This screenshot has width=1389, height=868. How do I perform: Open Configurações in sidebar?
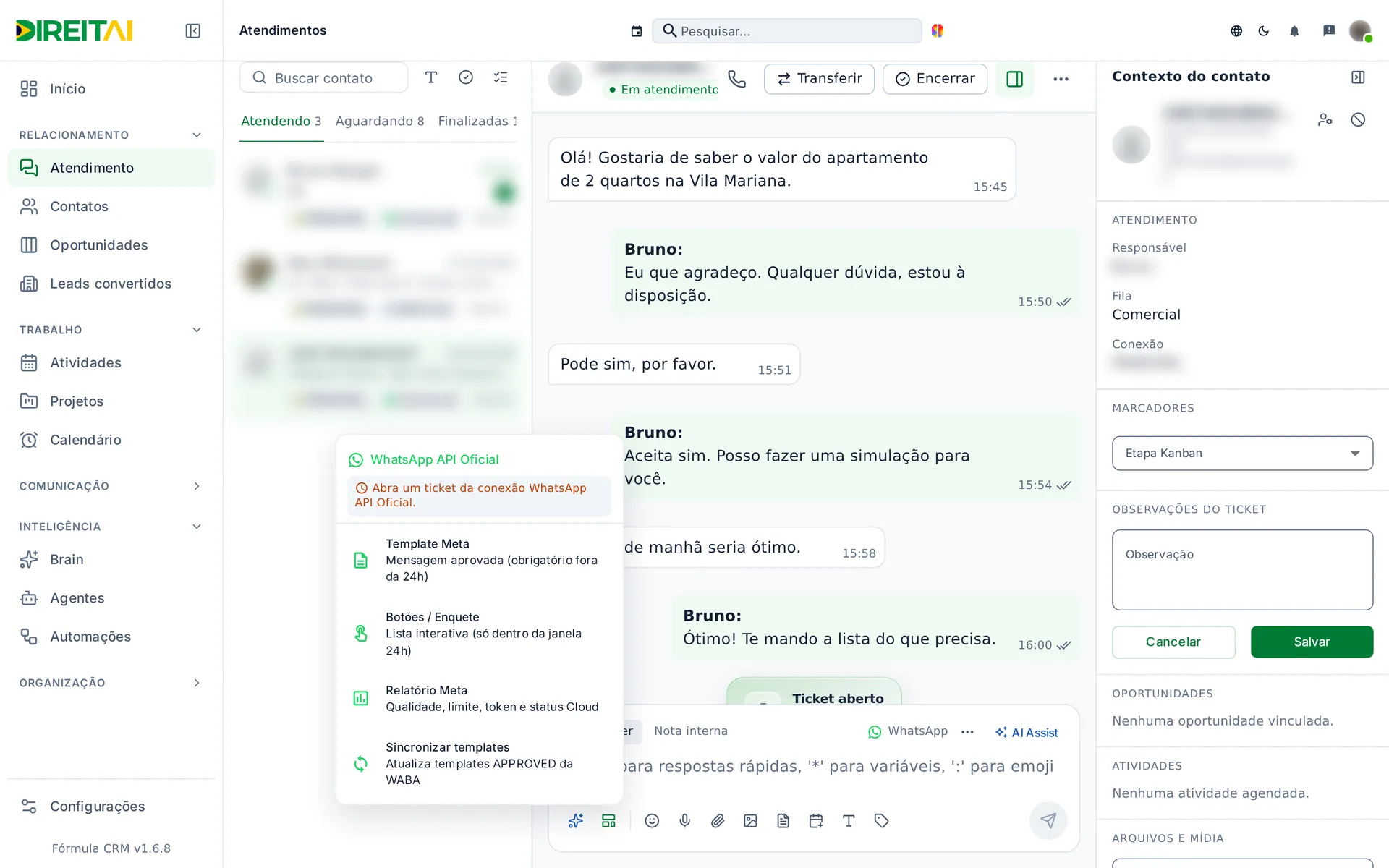pyautogui.click(x=111, y=807)
